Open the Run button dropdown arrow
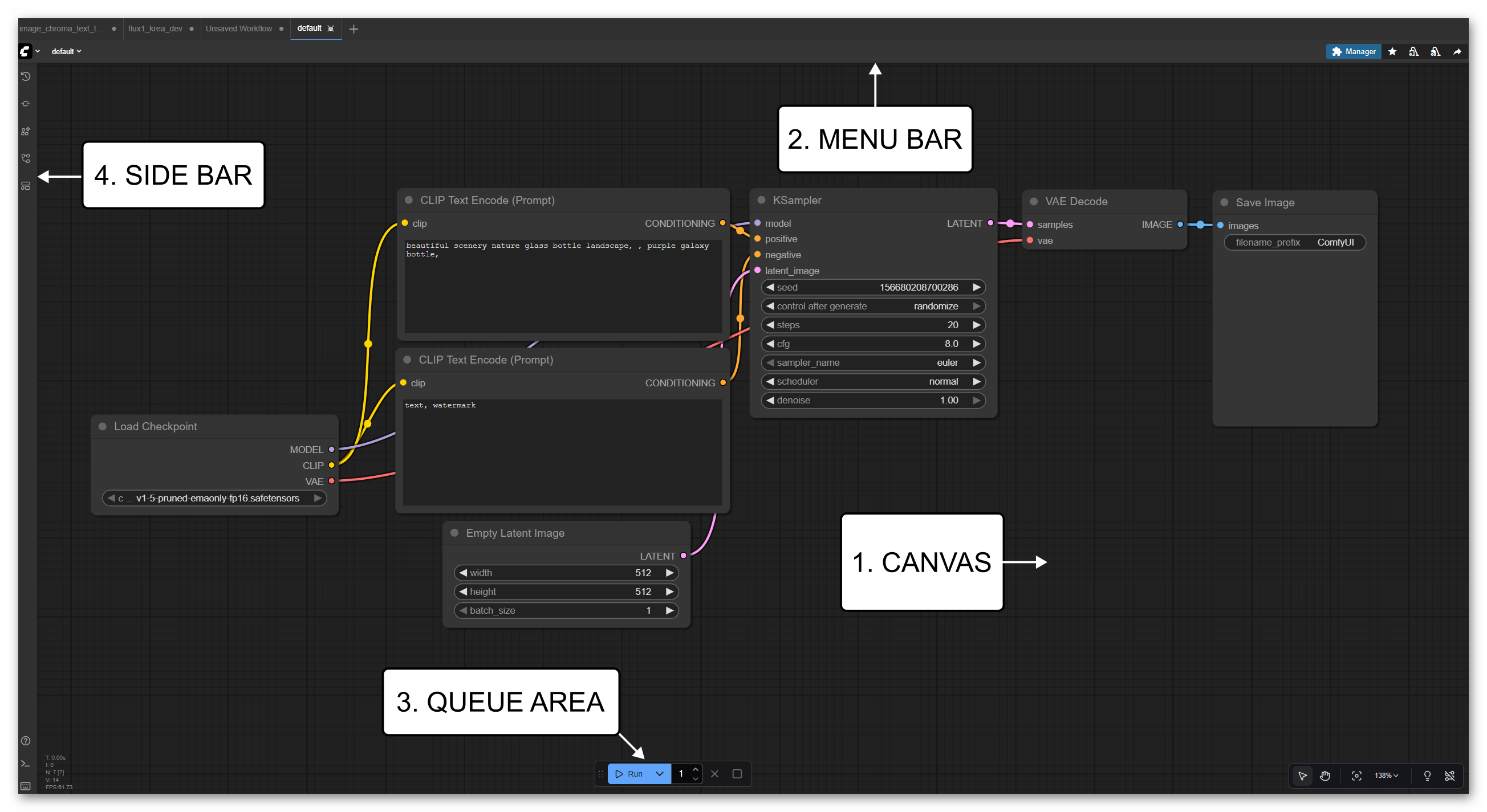Image resolution: width=1487 pixels, height=812 pixels. (x=659, y=774)
